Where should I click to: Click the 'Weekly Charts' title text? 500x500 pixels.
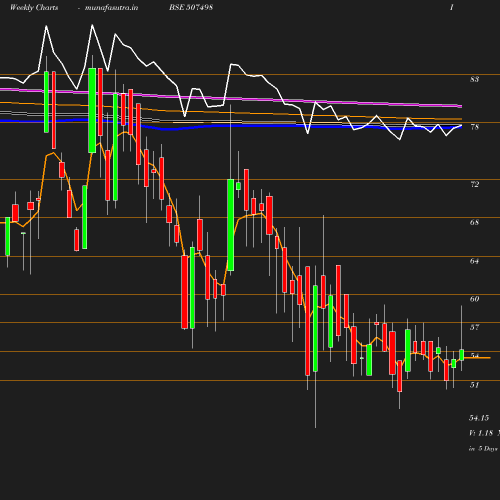(34, 7)
